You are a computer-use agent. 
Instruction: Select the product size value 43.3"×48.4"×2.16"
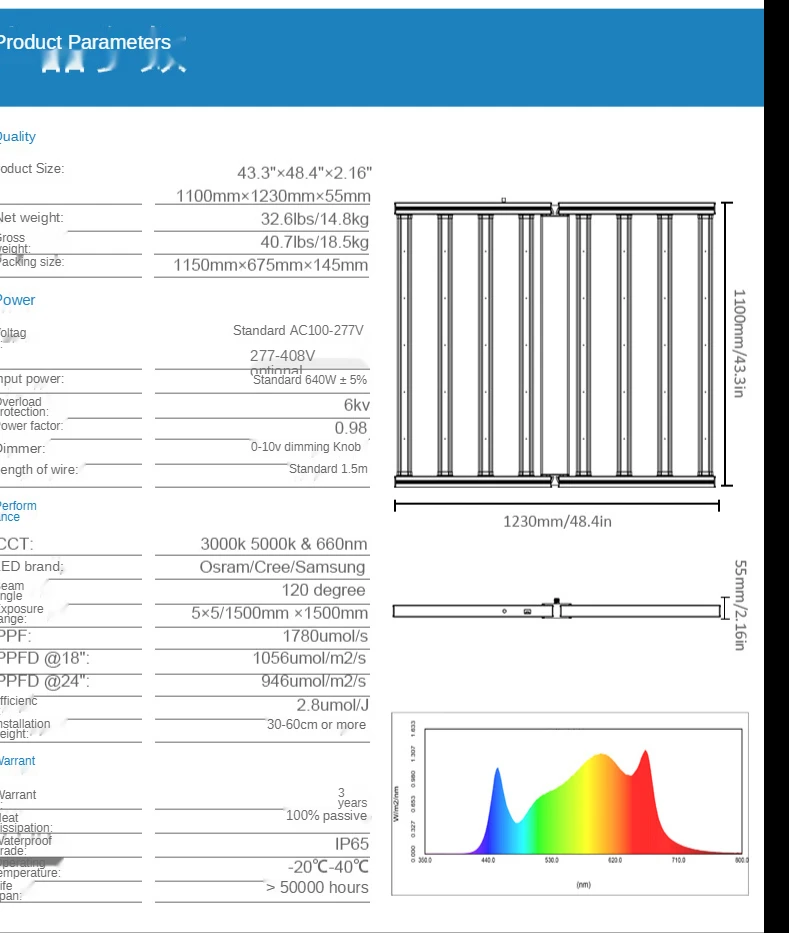click(304, 173)
